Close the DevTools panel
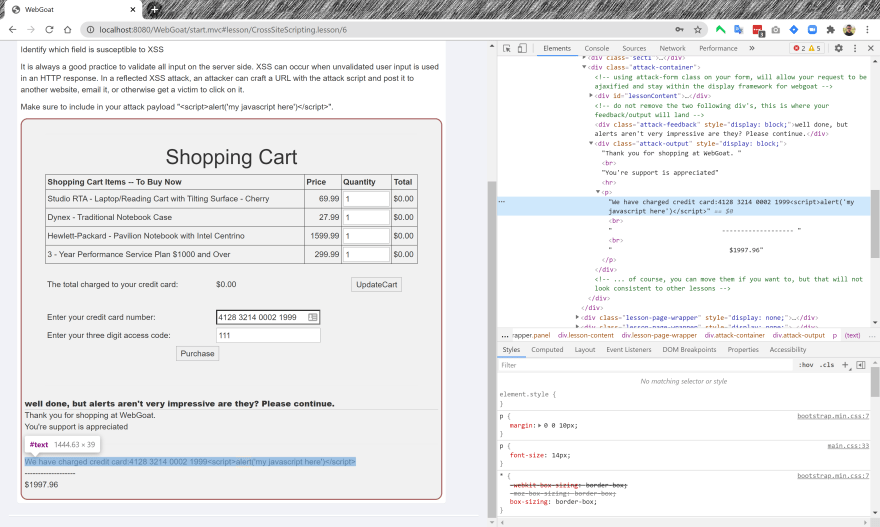This screenshot has height=527, width=880. click(871, 48)
